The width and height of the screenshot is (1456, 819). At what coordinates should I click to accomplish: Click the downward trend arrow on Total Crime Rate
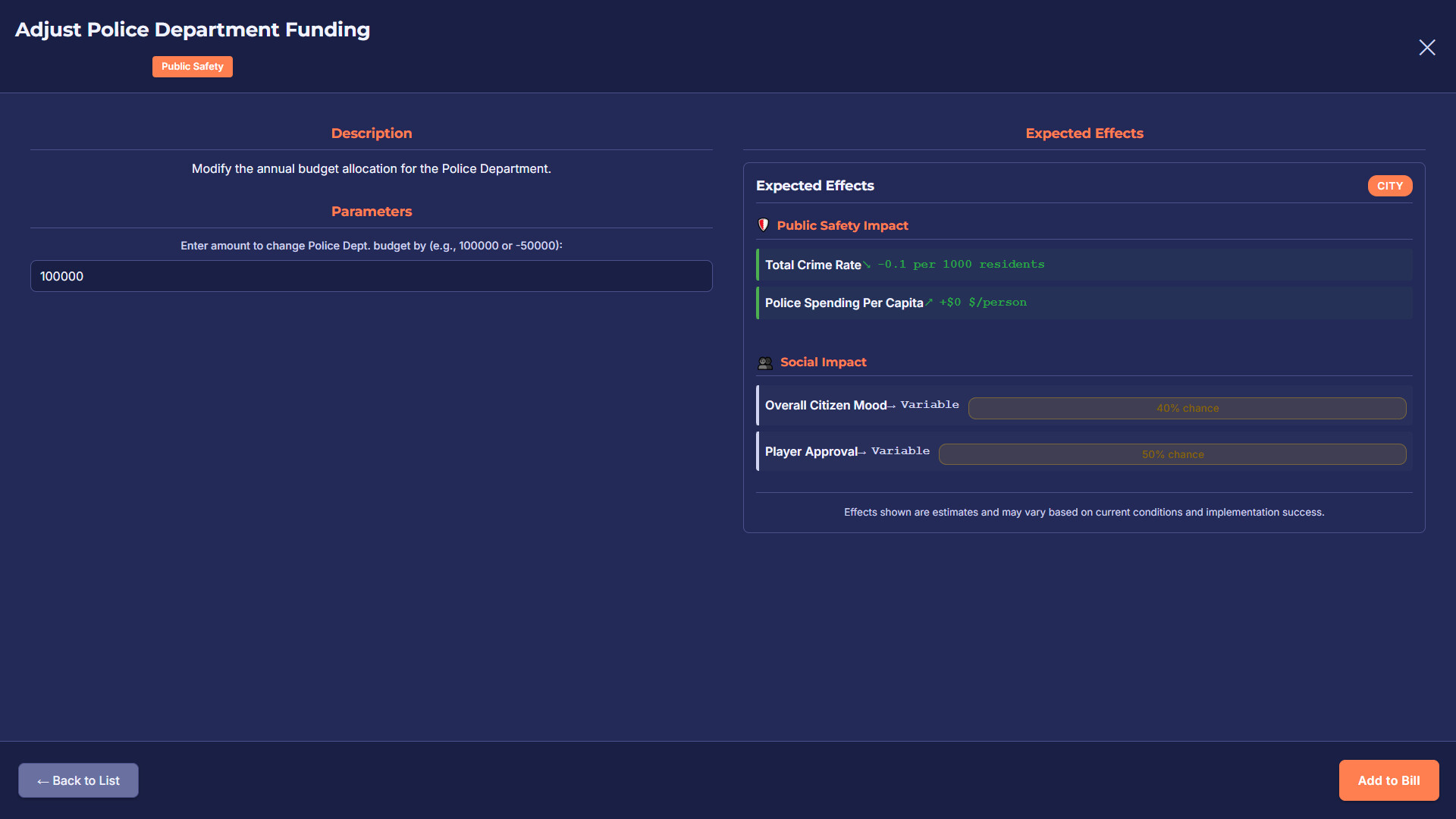tap(867, 265)
